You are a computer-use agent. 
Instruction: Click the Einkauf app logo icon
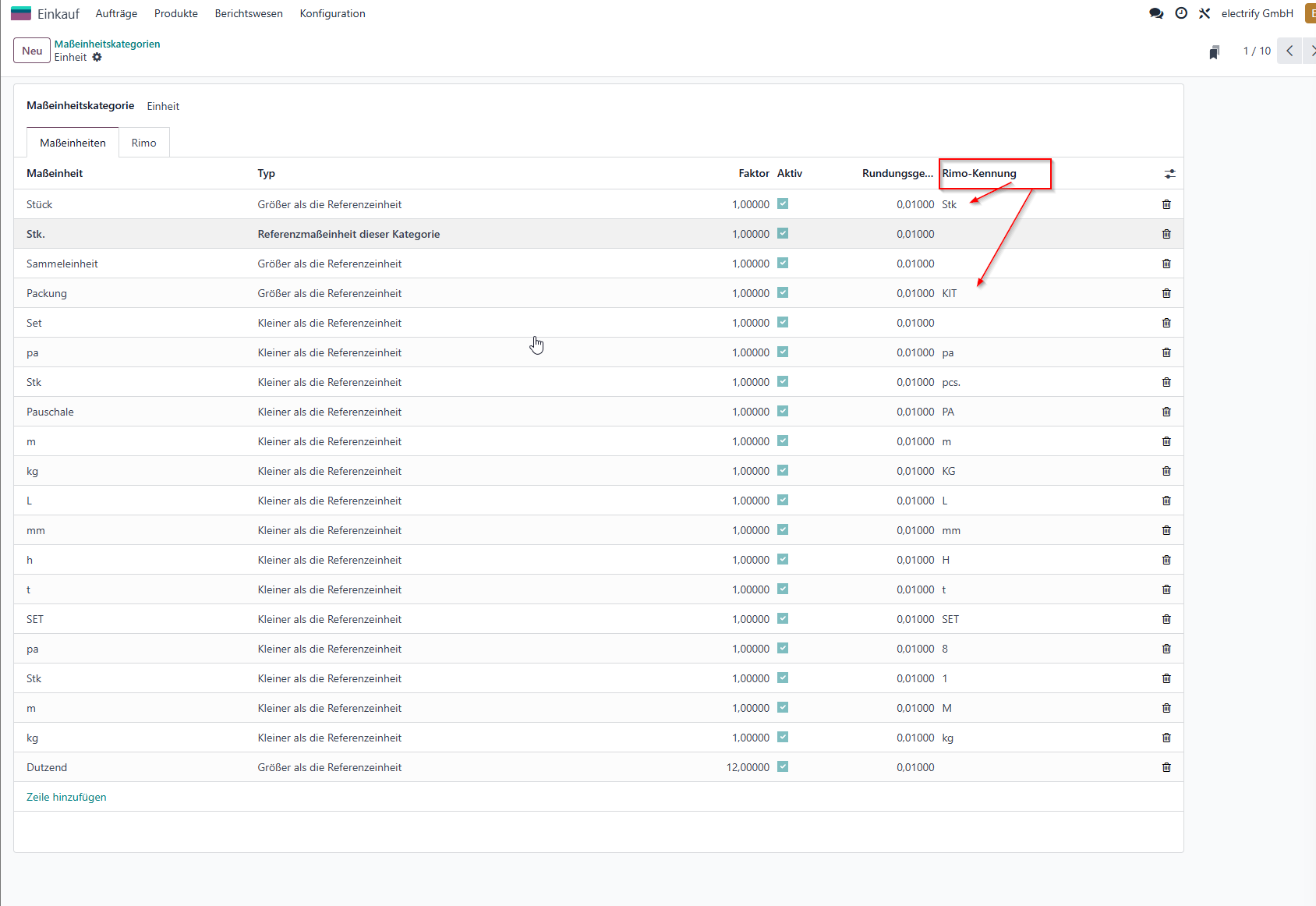(21, 13)
